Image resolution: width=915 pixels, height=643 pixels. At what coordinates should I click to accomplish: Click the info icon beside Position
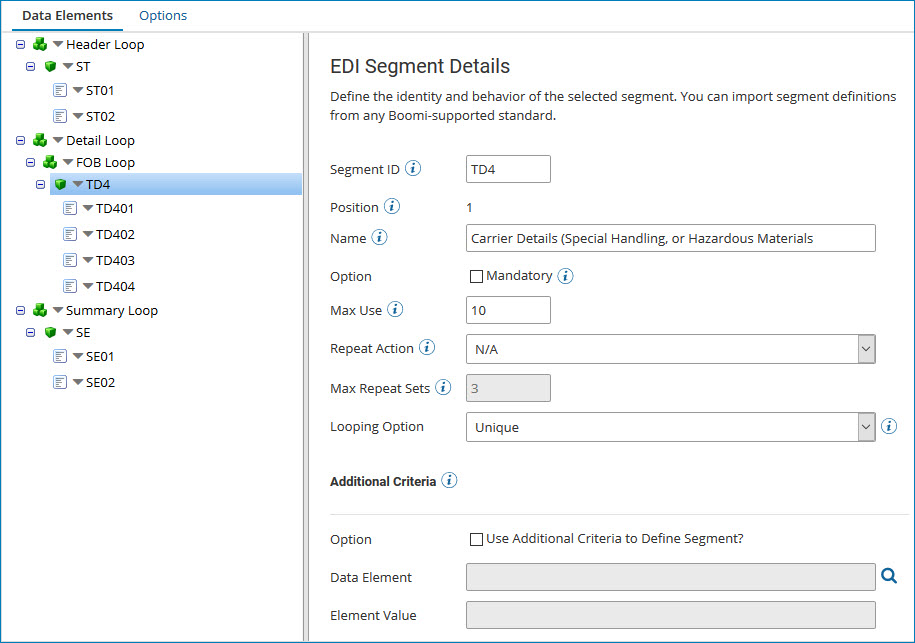[x=392, y=207]
